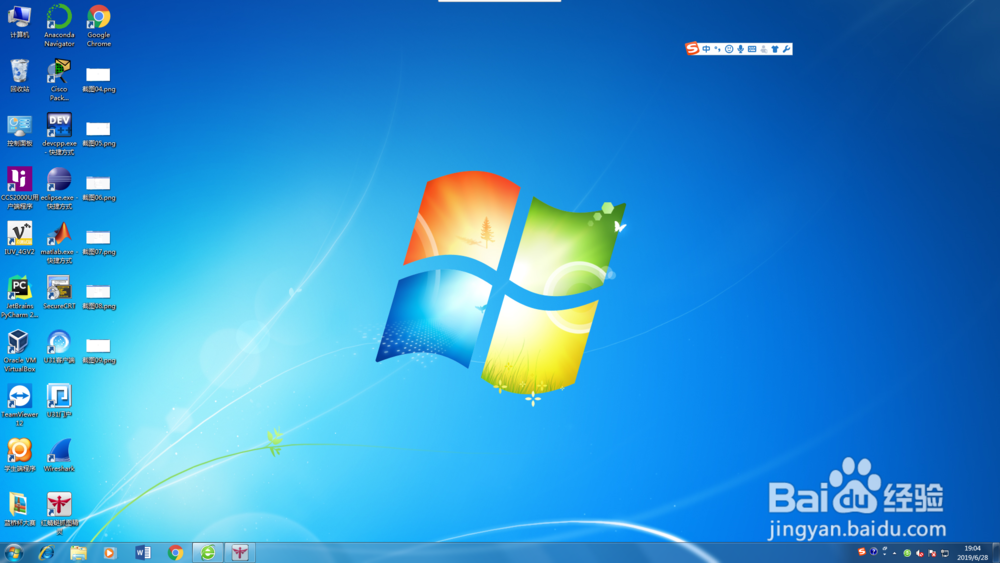Select CCS2000U client program icon

click(19, 188)
